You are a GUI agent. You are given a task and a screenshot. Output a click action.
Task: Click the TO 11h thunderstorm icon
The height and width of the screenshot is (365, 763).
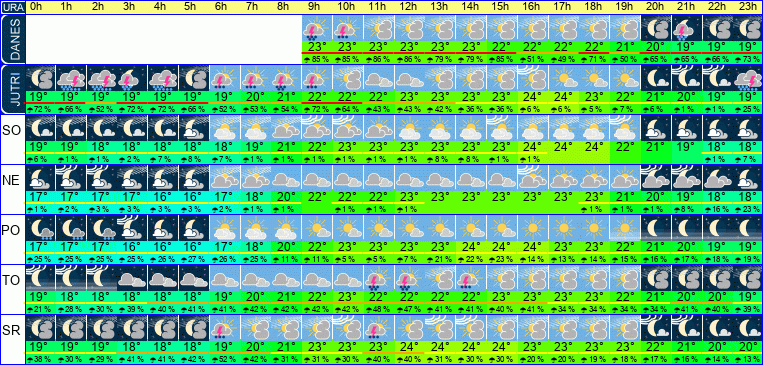378,278
